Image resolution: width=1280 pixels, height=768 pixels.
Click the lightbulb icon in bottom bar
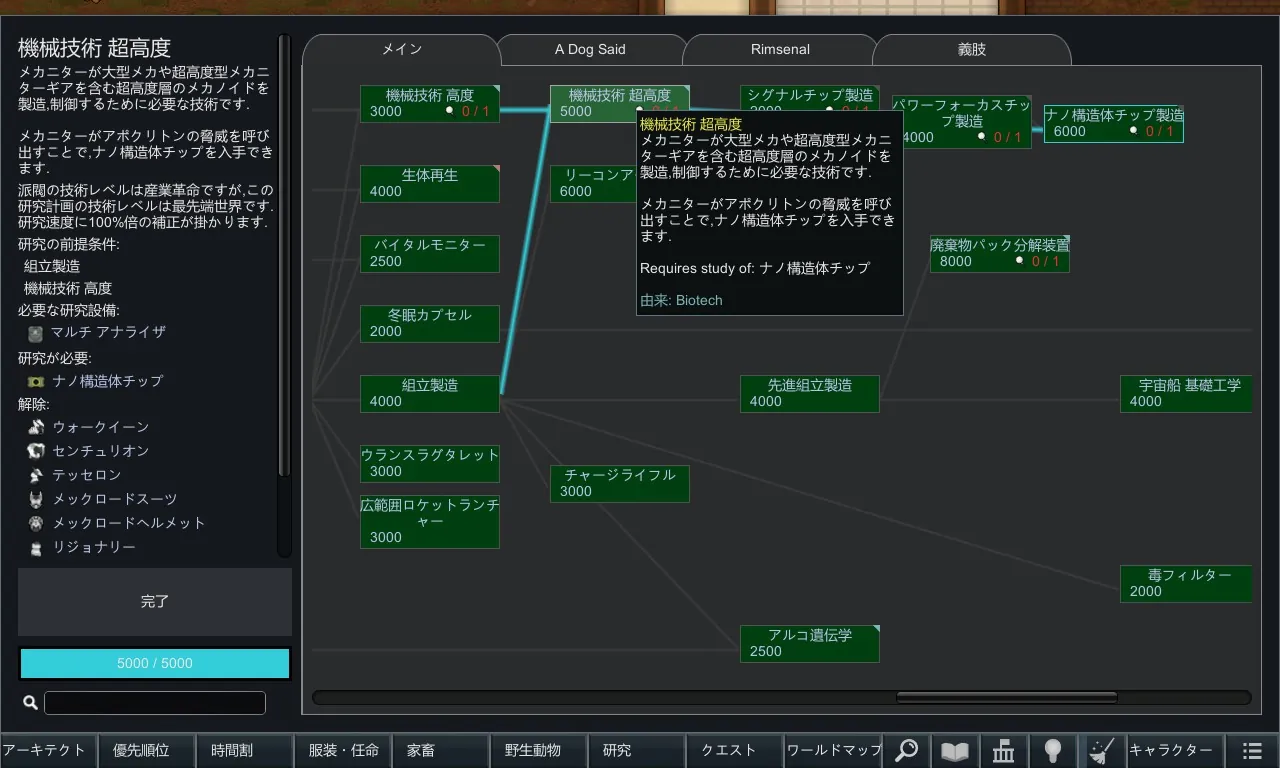tap(1052, 750)
